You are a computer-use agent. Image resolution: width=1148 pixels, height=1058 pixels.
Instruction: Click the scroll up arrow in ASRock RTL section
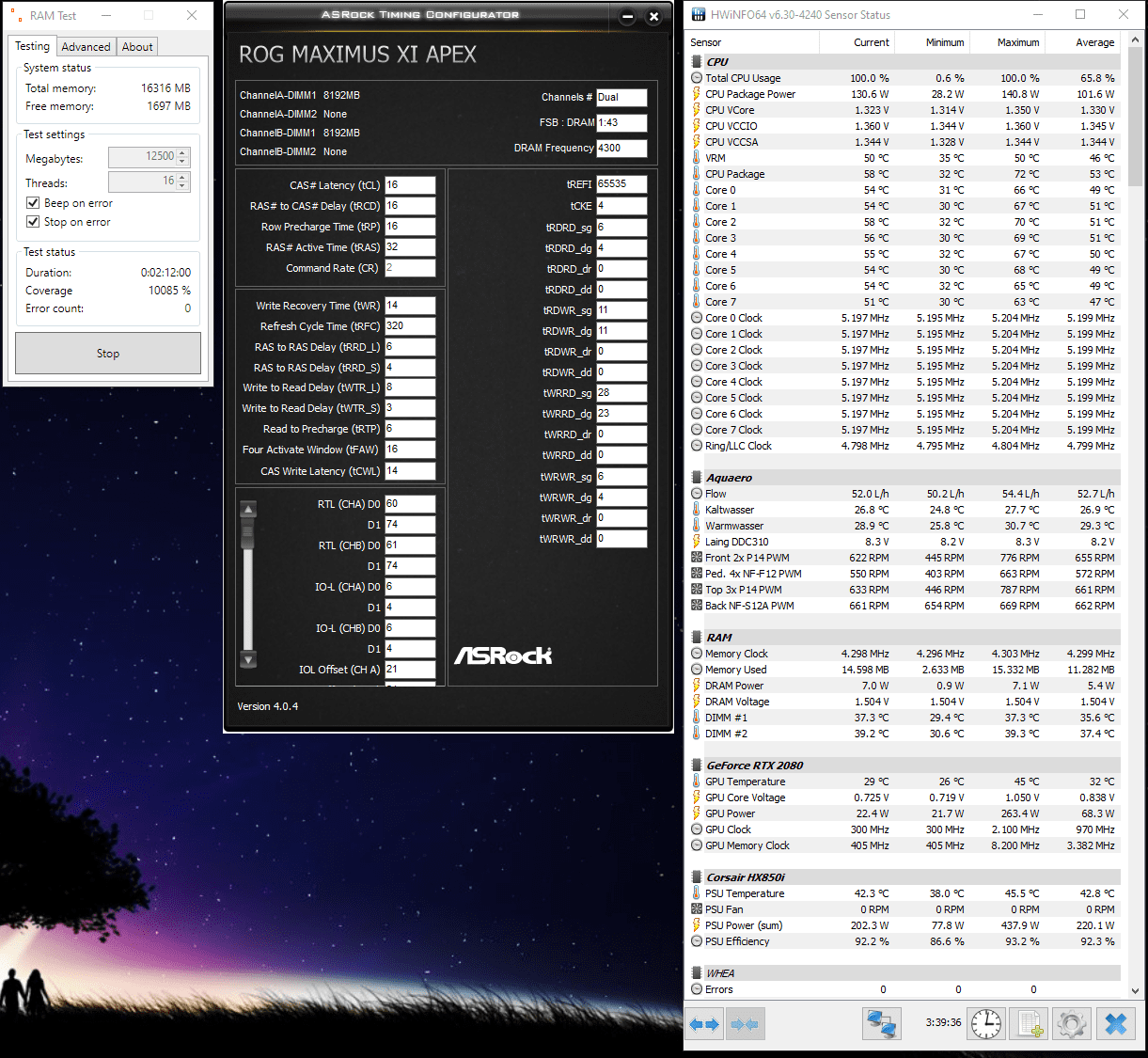point(248,509)
